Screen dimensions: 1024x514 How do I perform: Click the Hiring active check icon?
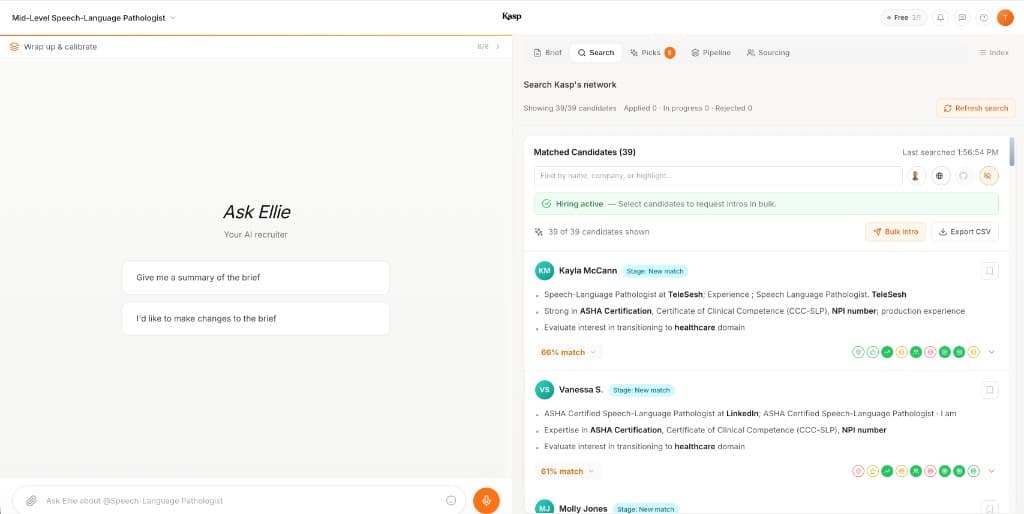[x=547, y=204]
